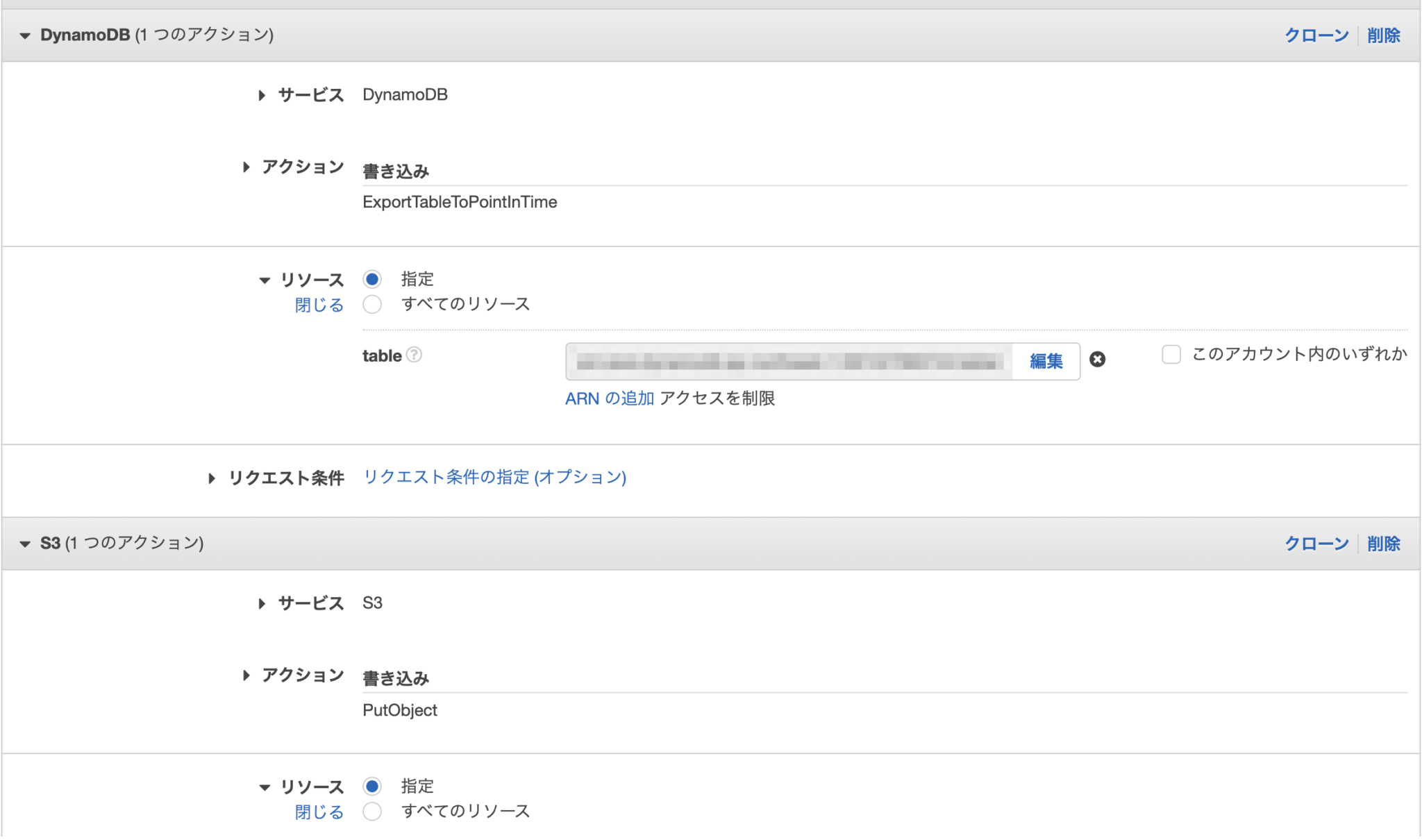Open the table help question mark icon
This screenshot has width=1422, height=840.
point(415,355)
